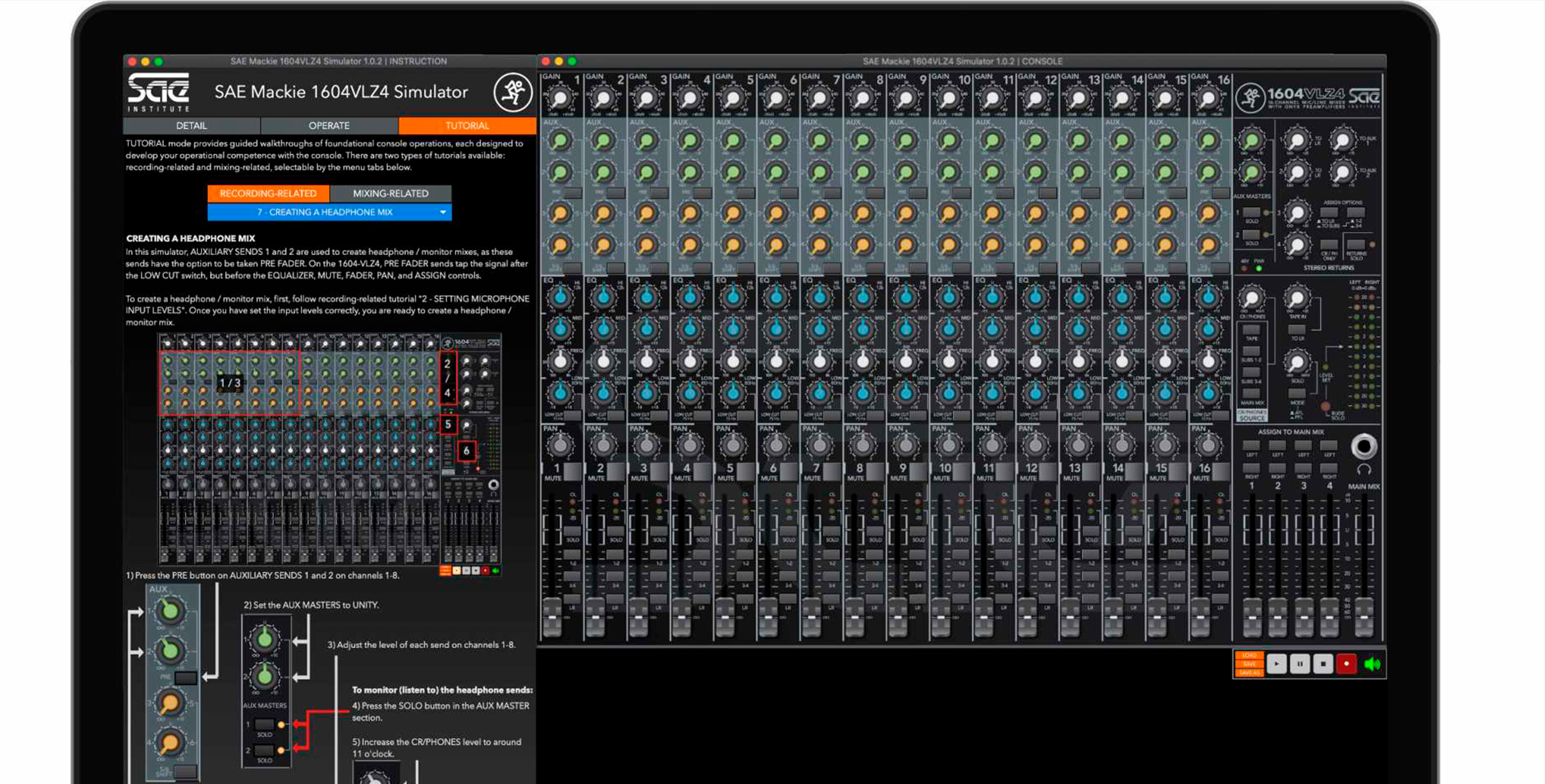
Task: Toggle subgroup 1 LEFT assign switch
Action: pyautogui.click(x=1251, y=445)
